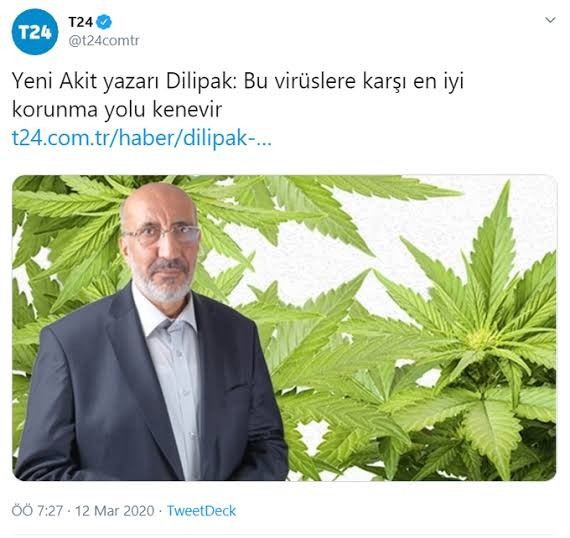
Task: Click the blue verified badge beside T24
Action: point(105,23)
